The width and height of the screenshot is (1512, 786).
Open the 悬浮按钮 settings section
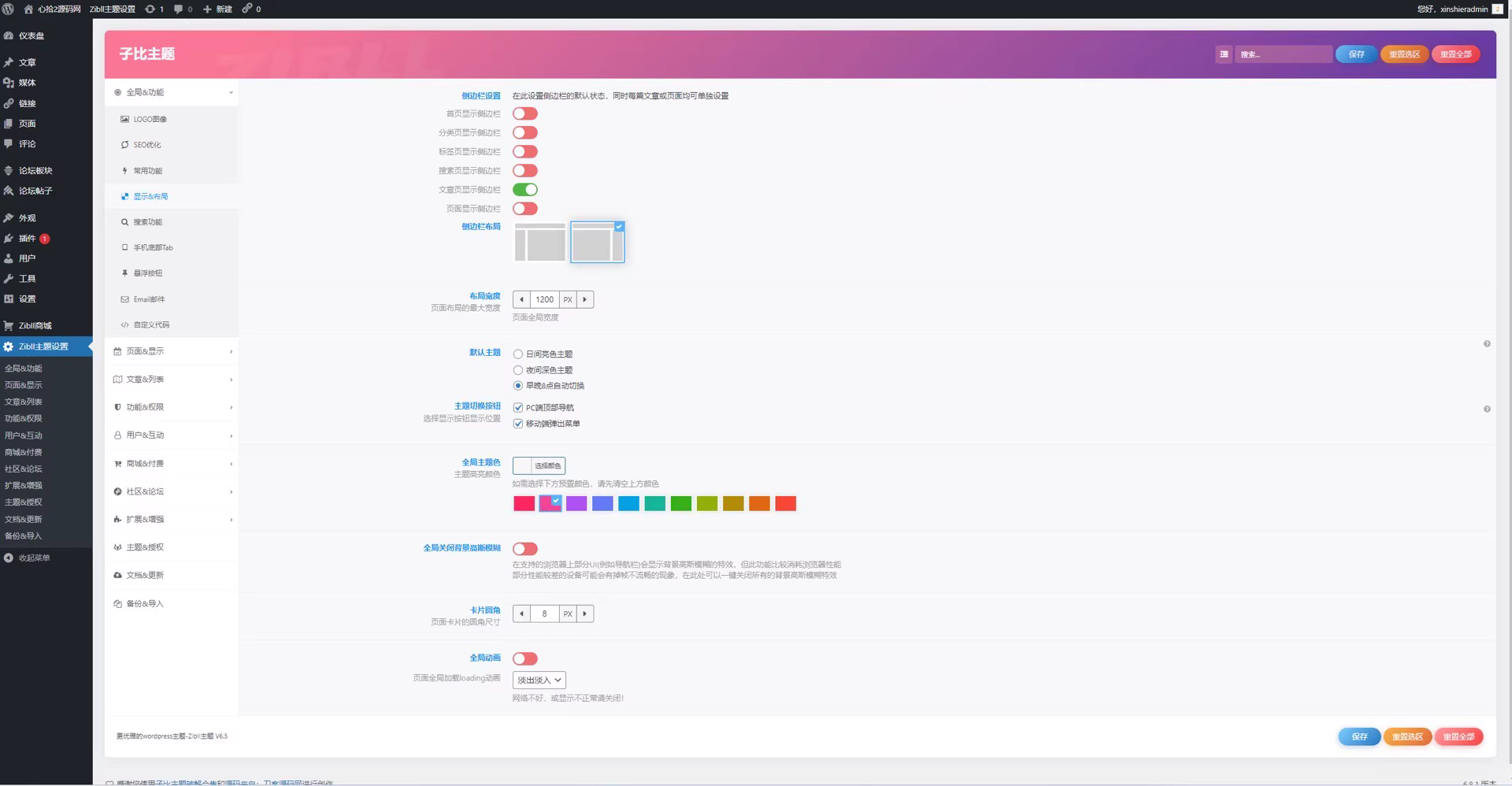[146, 273]
